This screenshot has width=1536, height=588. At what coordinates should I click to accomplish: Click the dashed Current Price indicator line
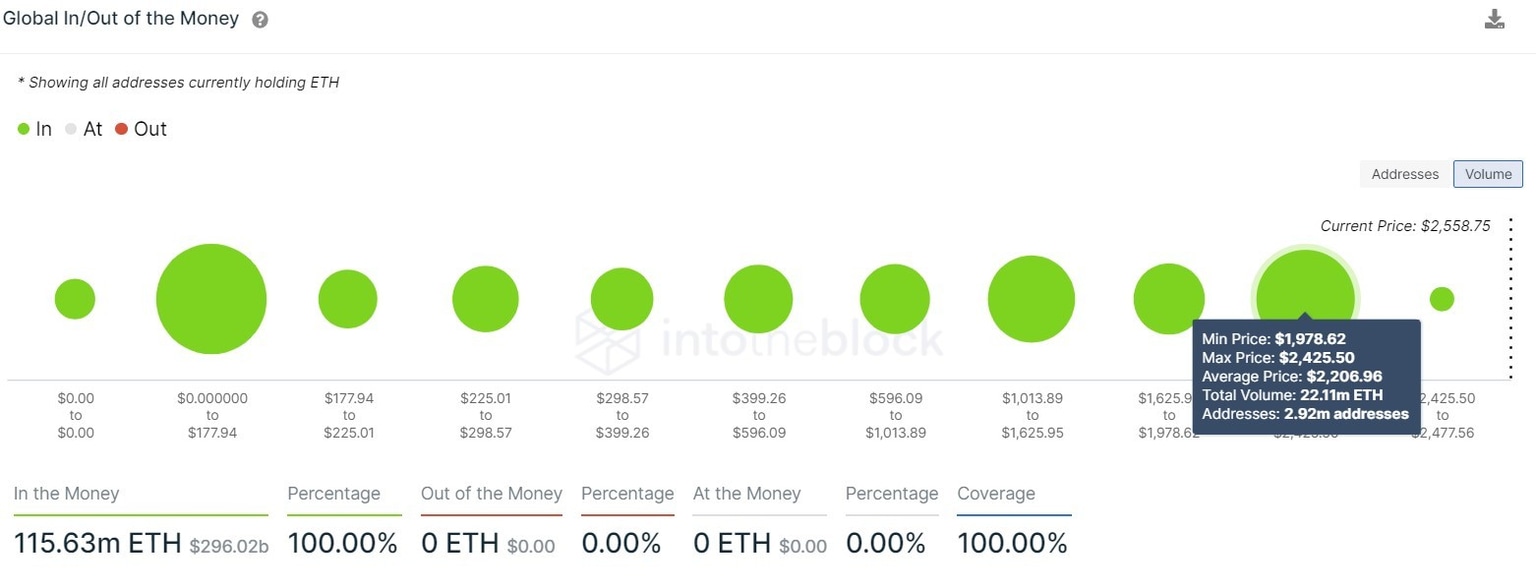1512,300
